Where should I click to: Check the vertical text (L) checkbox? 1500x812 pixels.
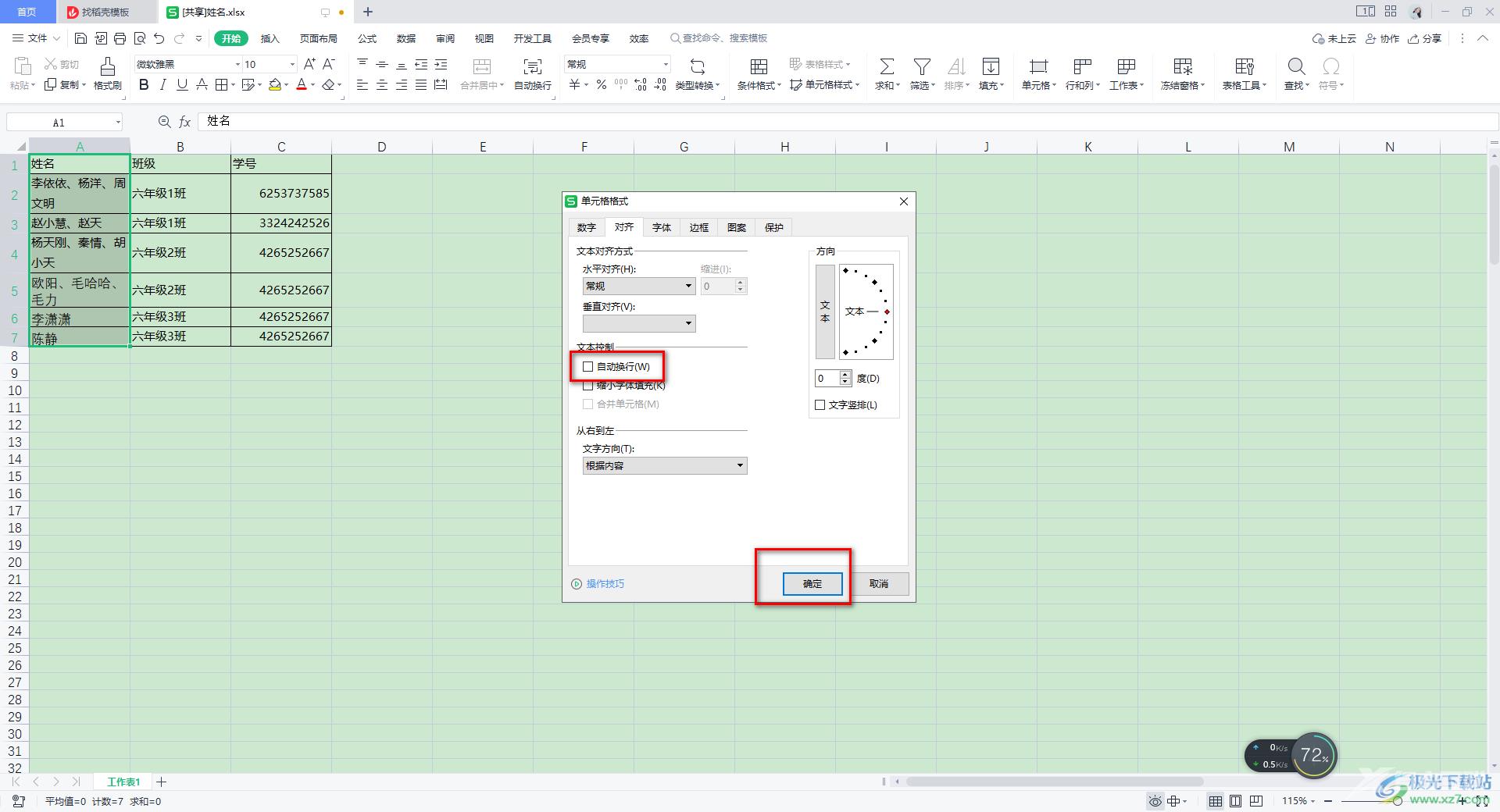[820, 405]
